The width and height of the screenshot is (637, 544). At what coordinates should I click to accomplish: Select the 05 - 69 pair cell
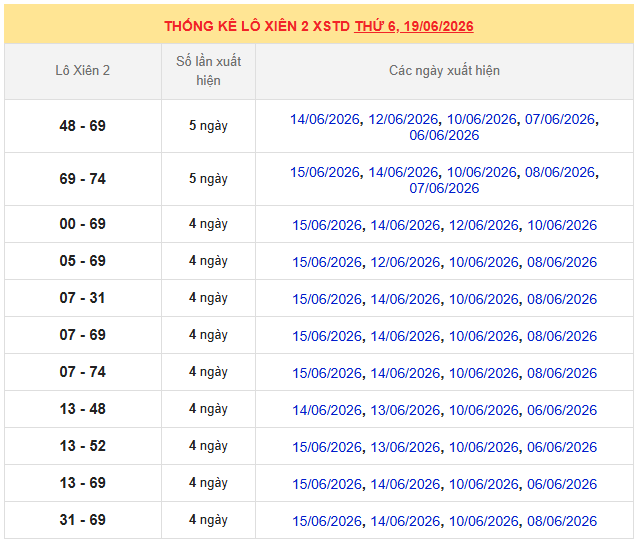click(82, 261)
